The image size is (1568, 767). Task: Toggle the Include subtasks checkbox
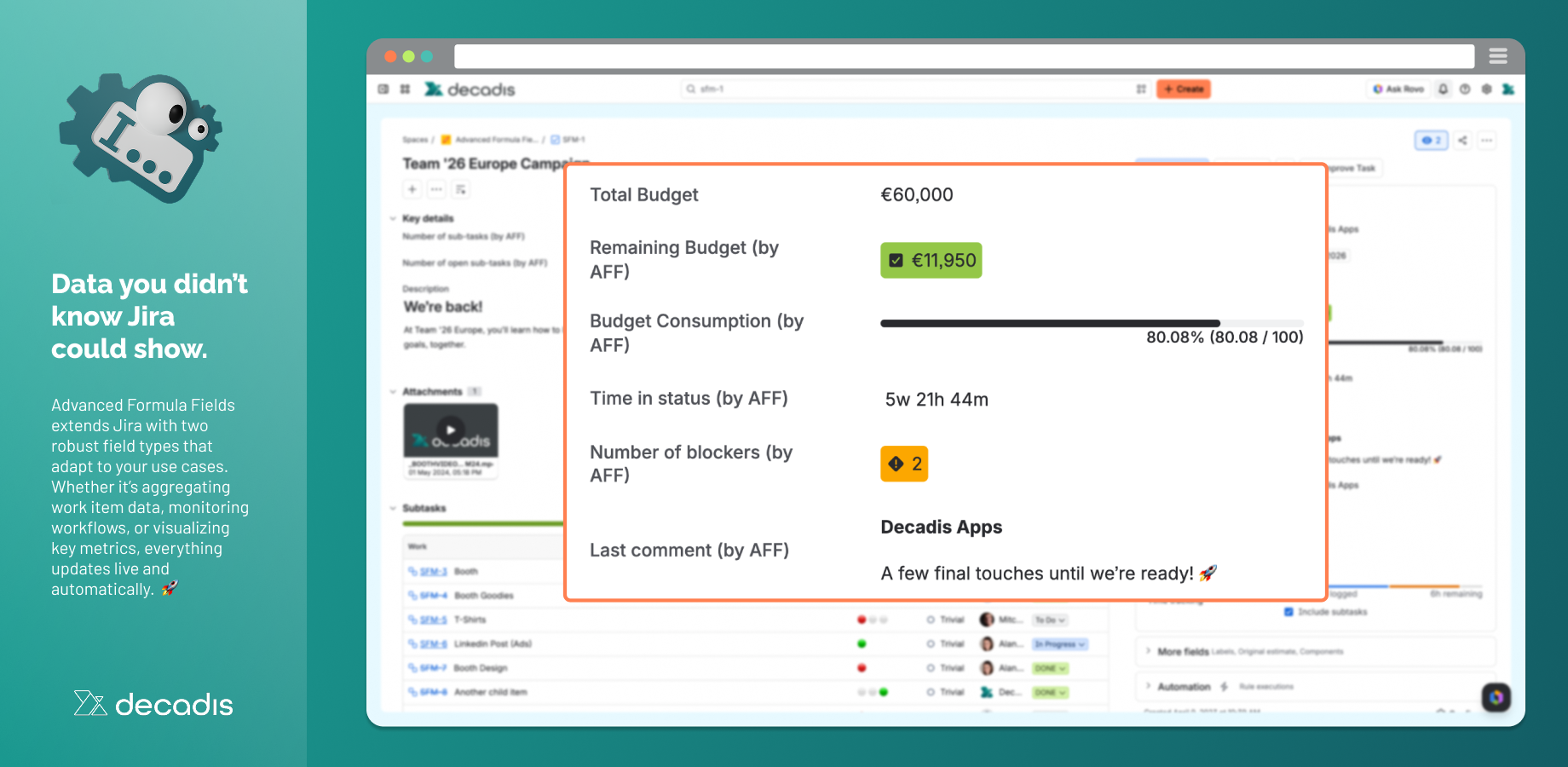click(x=1288, y=612)
